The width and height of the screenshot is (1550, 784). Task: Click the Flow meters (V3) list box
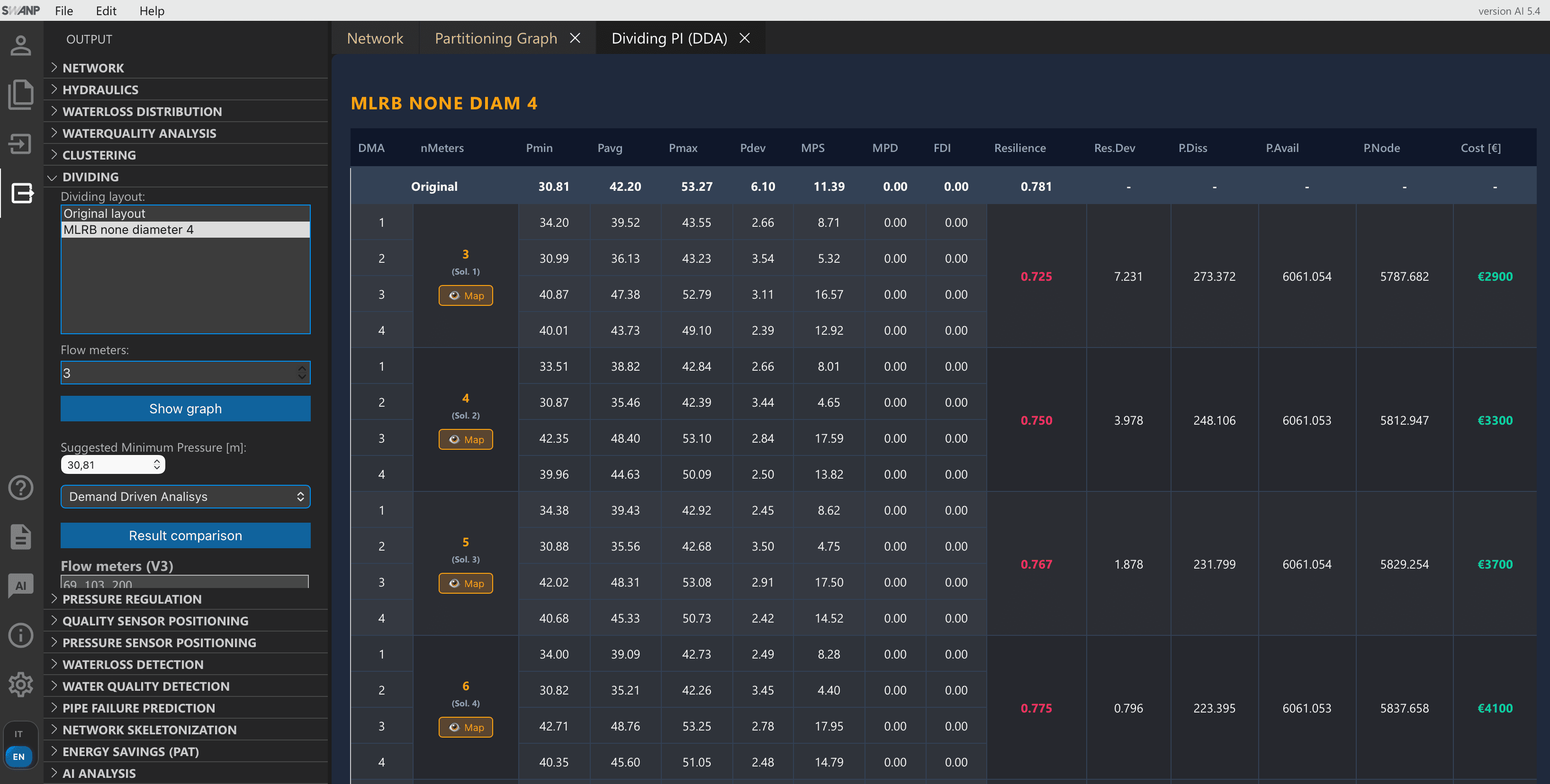[x=184, y=581]
